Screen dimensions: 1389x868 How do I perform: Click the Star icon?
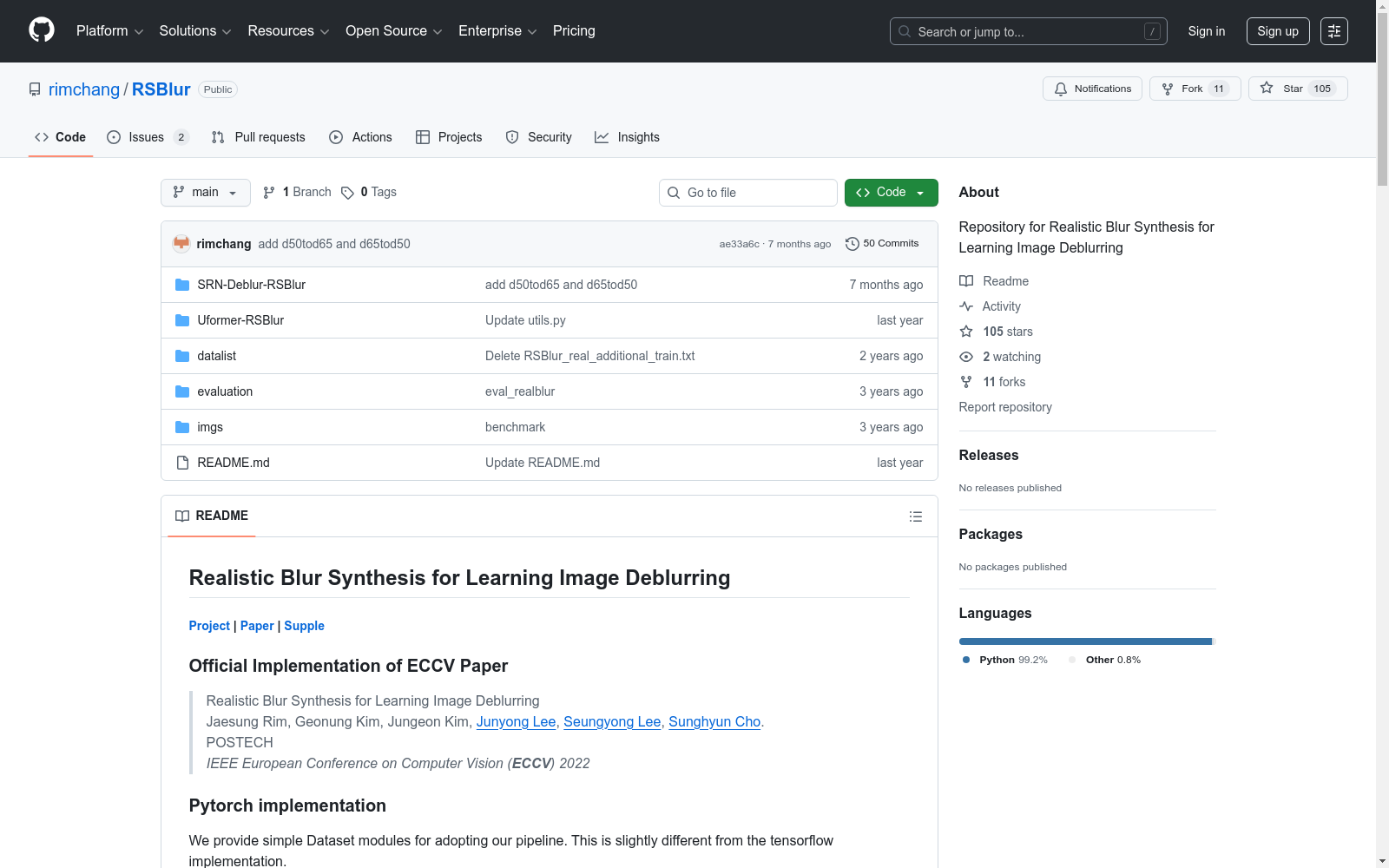(x=1267, y=88)
